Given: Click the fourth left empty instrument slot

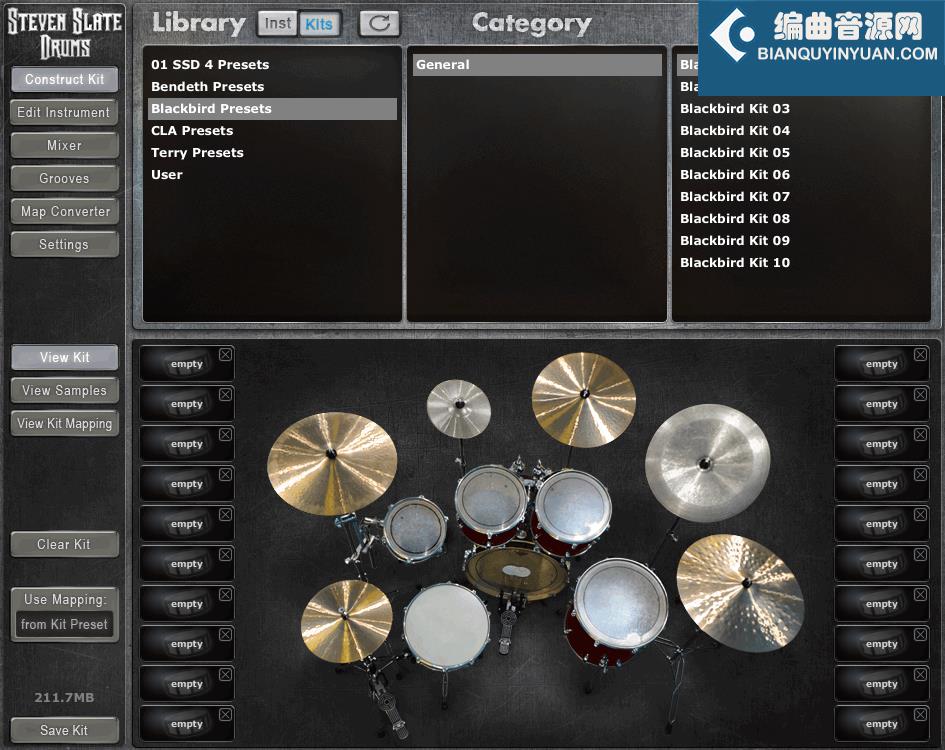Looking at the screenshot, I should (187, 484).
